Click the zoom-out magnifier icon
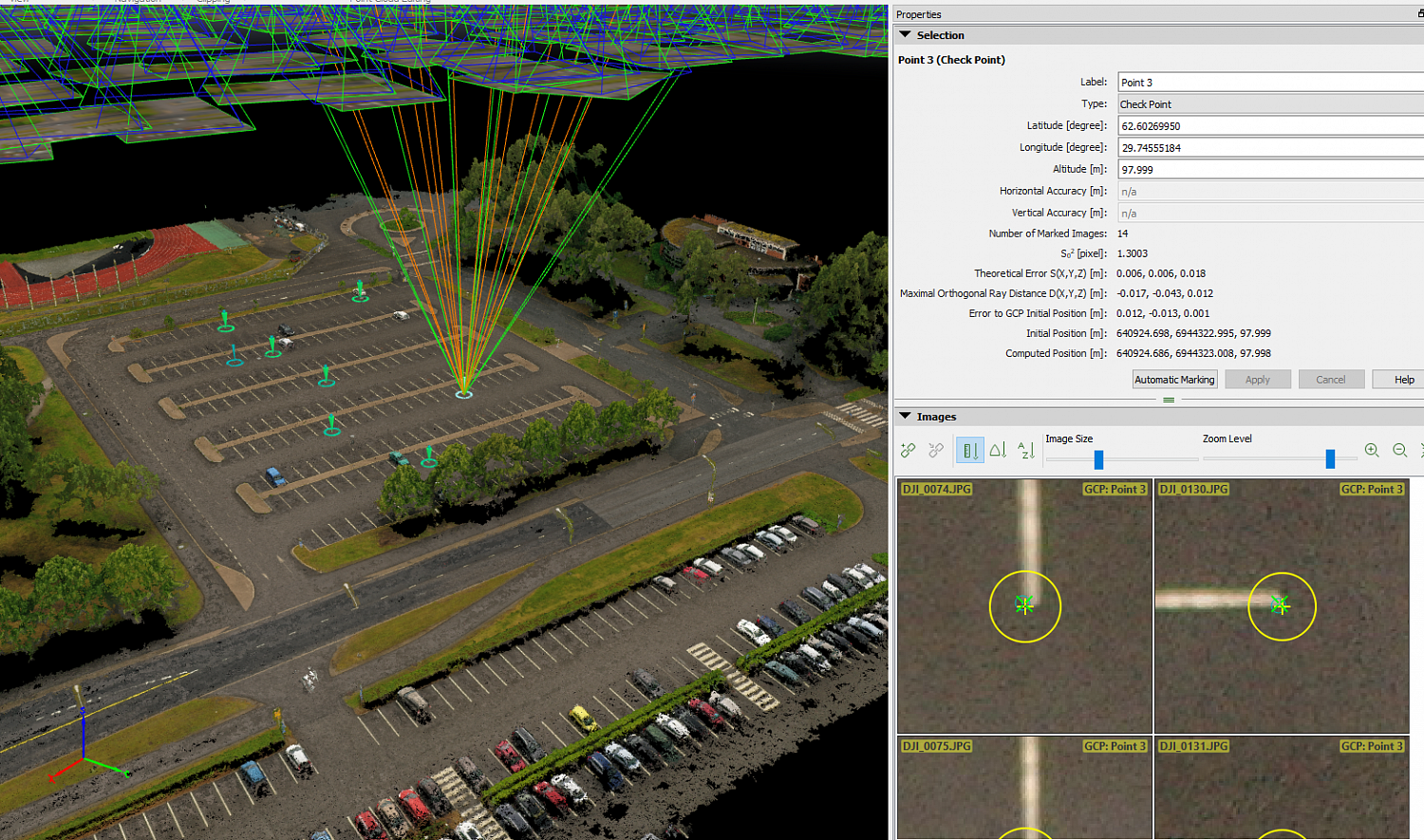Viewport: 1424px width, 840px height. [x=1399, y=449]
